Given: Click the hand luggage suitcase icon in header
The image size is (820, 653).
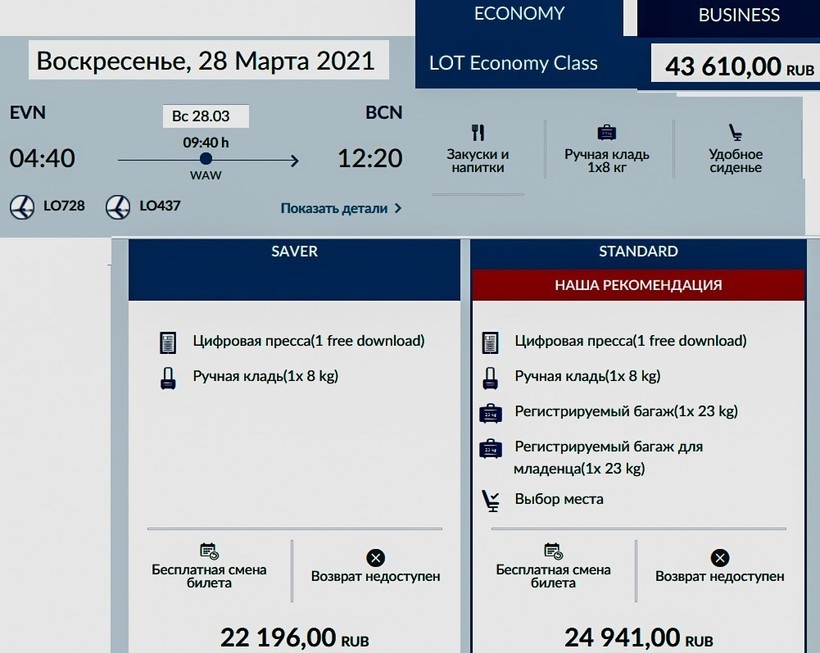Looking at the screenshot, I should (606, 133).
